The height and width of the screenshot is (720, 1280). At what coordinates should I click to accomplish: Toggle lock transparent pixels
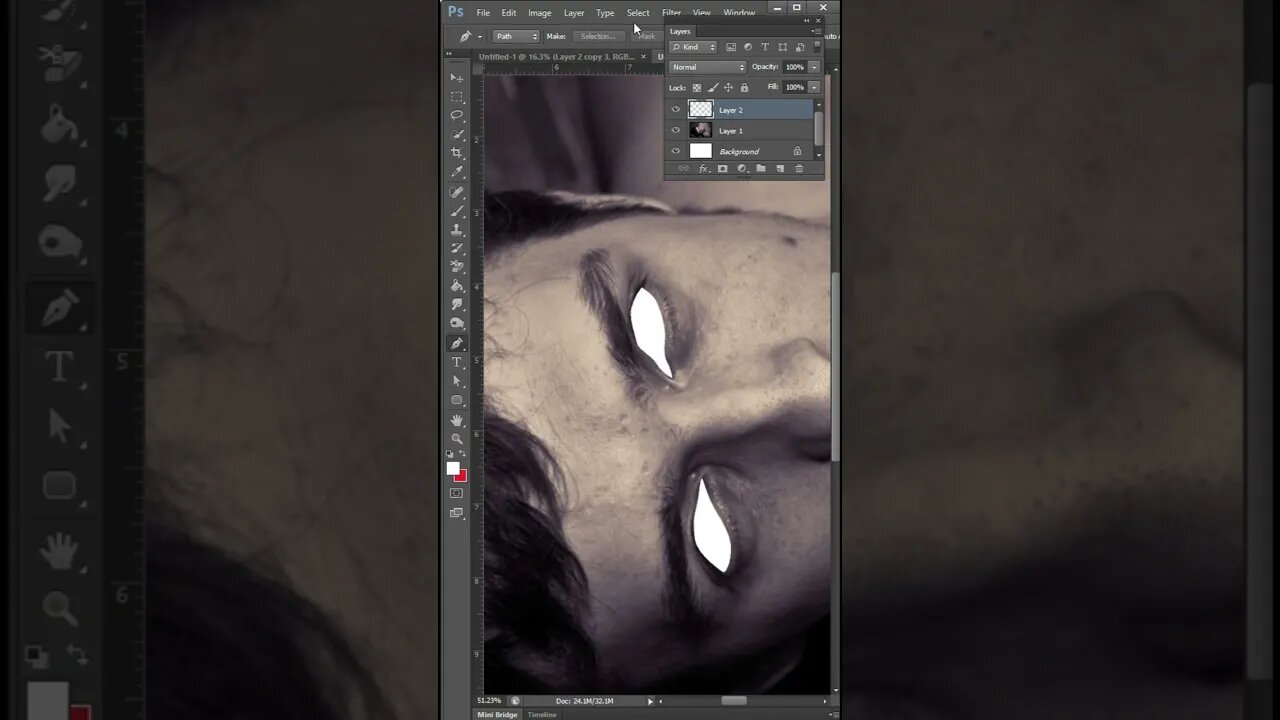697,88
